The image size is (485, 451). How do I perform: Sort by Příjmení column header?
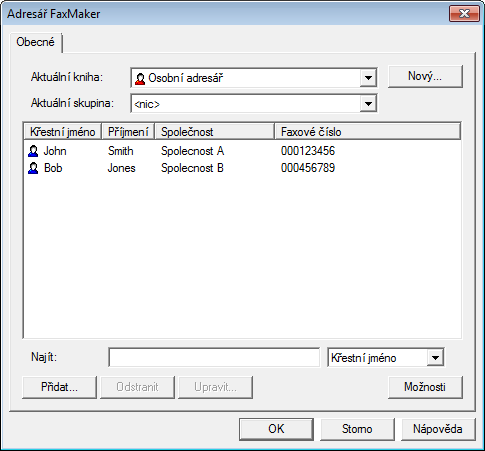pyautogui.click(x=128, y=132)
